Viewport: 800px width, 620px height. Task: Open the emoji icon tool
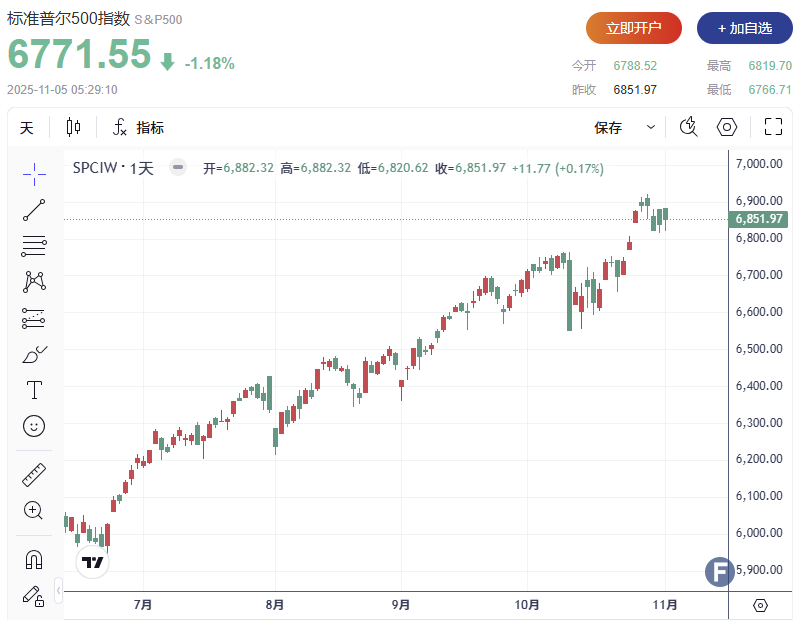pyautogui.click(x=34, y=426)
